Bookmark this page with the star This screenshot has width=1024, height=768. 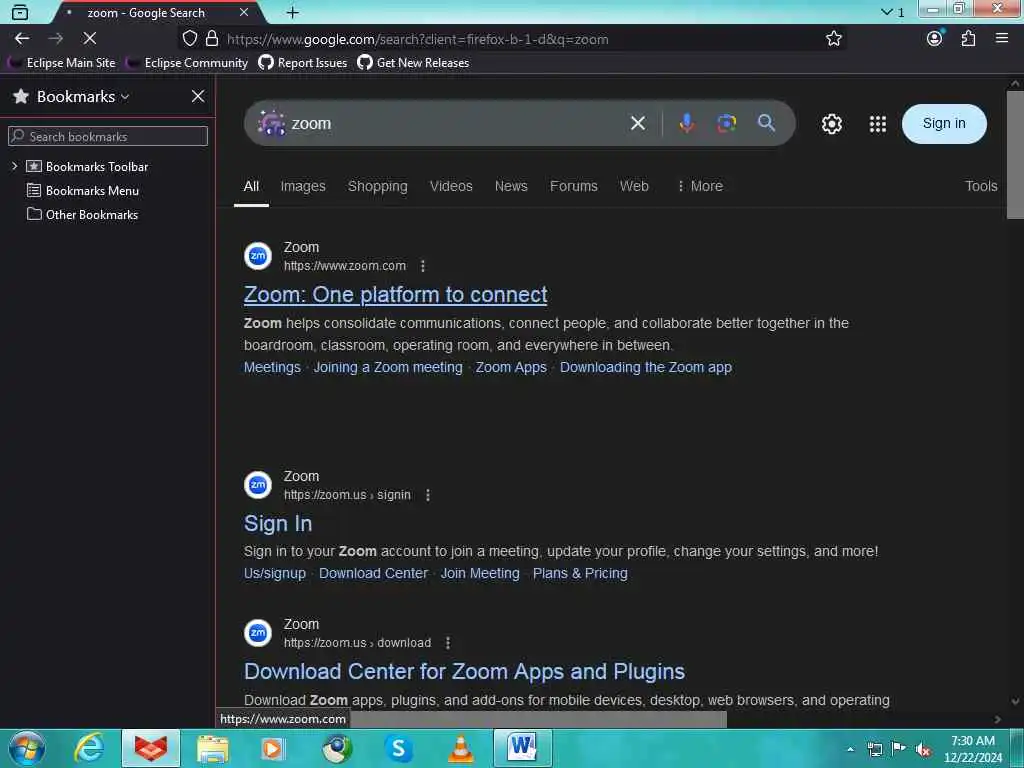coord(833,39)
